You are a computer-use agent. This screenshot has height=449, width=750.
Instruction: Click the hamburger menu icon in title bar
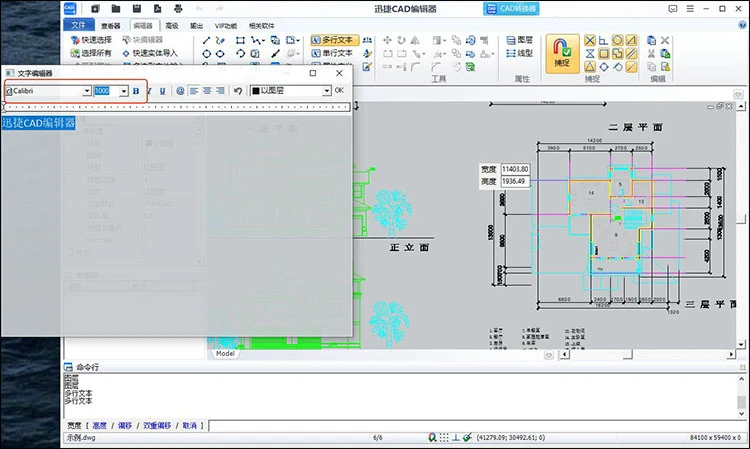(x=690, y=9)
